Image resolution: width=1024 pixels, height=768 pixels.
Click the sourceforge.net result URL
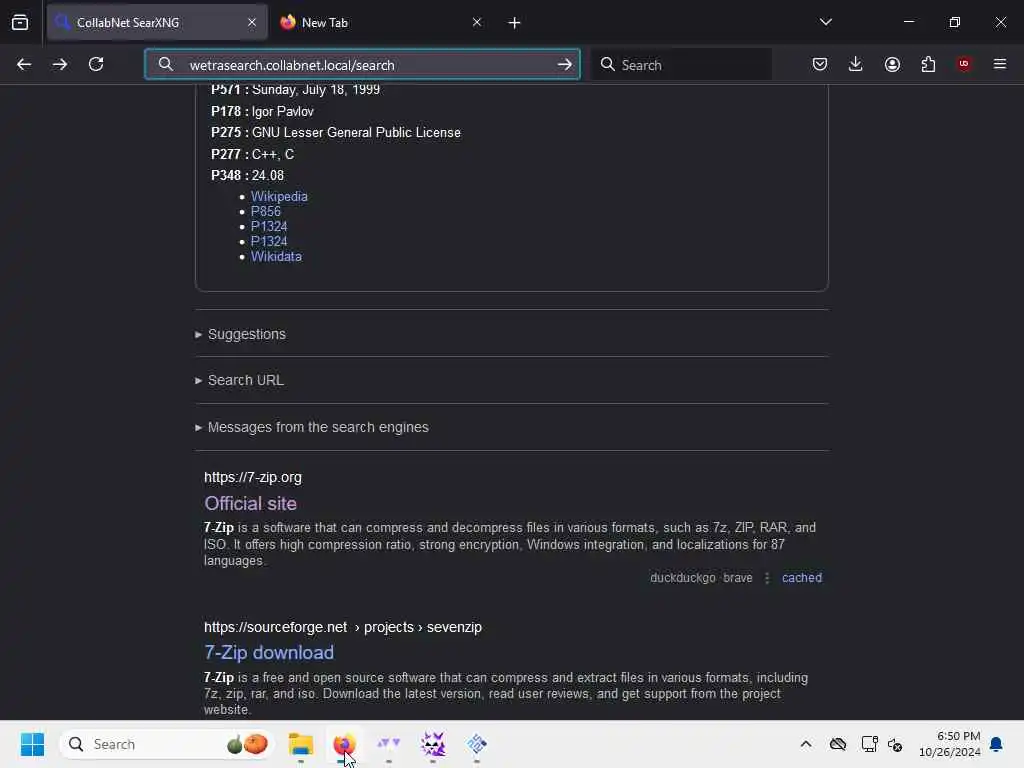coord(343,627)
